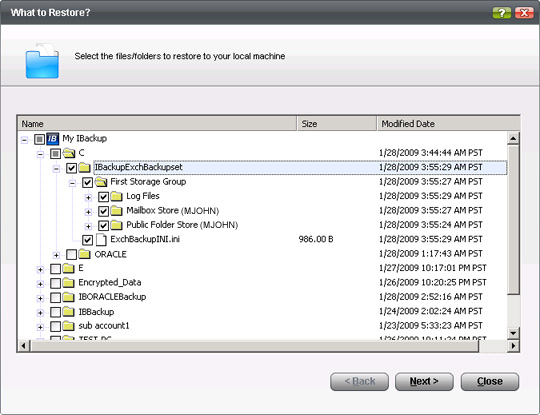The image size is (540, 415).
Task: Click the vertical scrollbar up arrow
Action: click(513, 138)
